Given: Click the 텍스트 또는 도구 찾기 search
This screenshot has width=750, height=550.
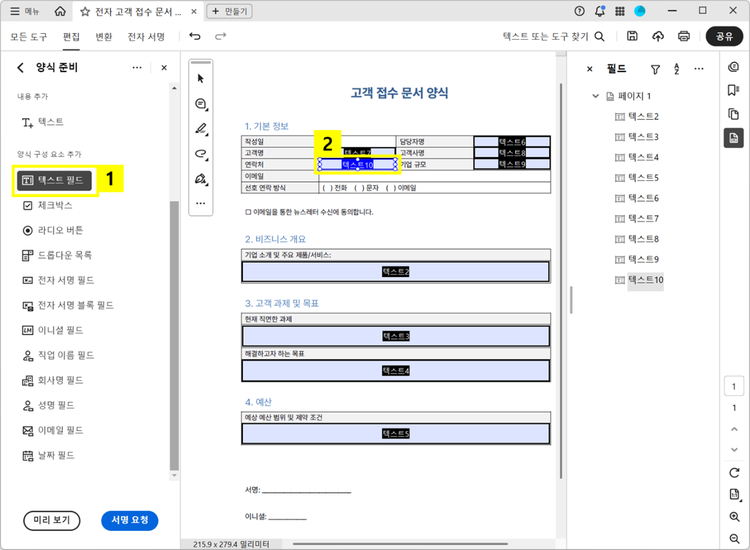Looking at the screenshot, I should tap(553, 36).
